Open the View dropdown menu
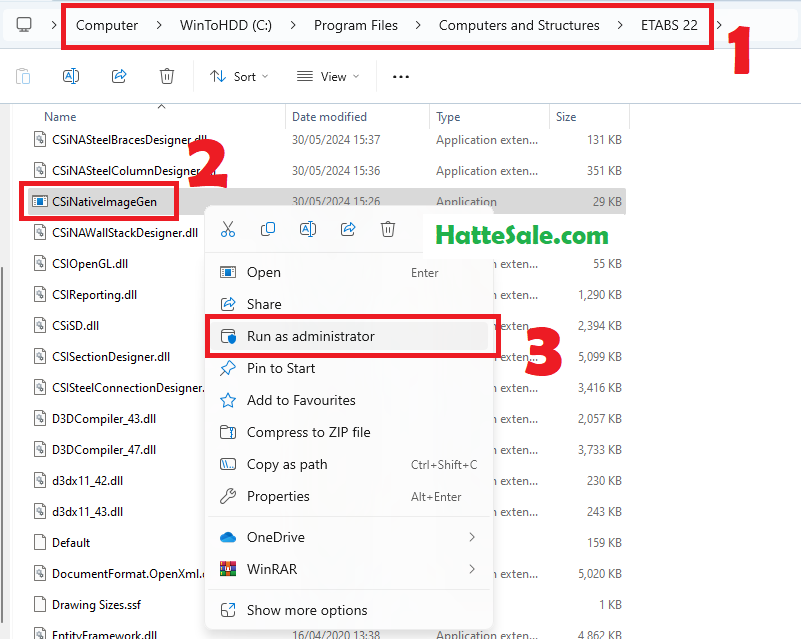 (328, 76)
